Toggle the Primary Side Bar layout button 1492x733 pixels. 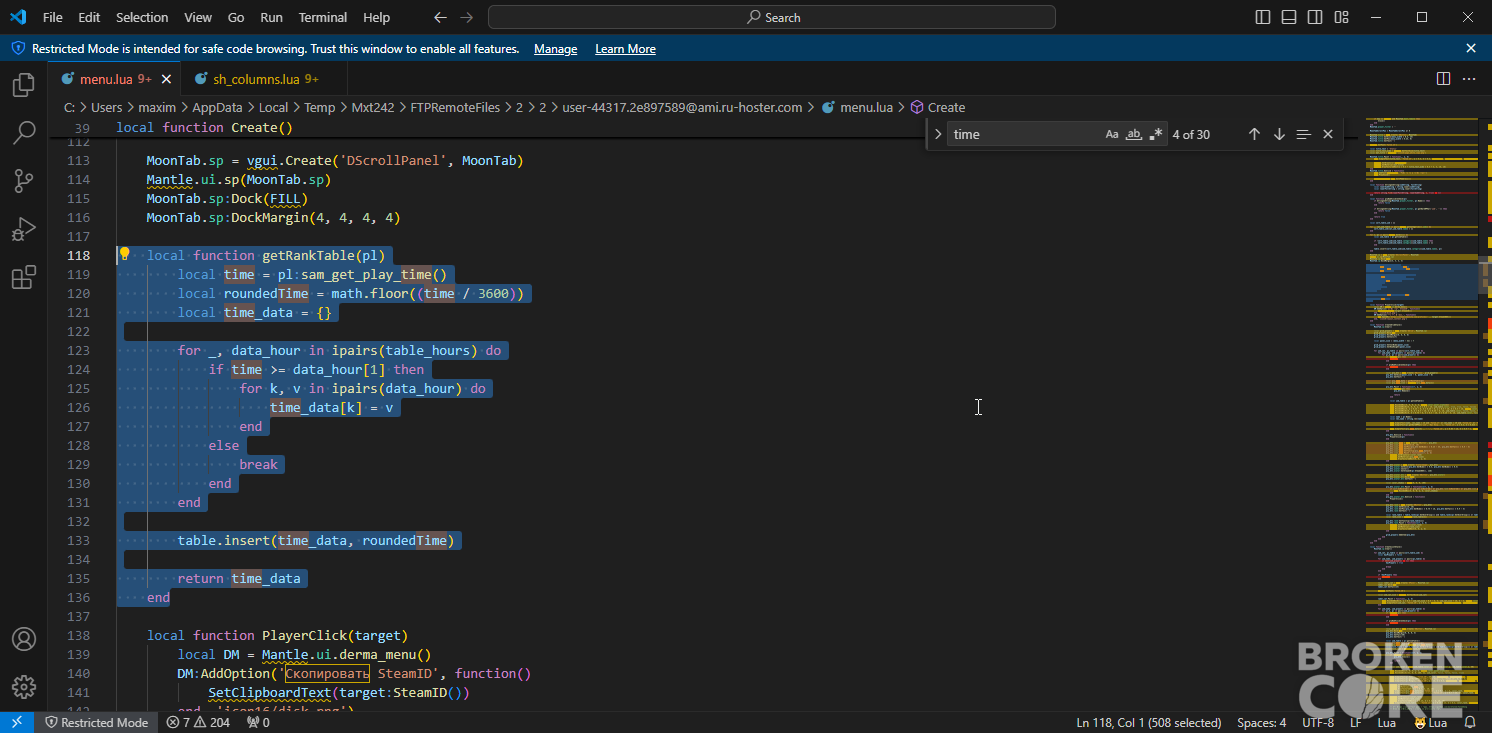tap(1263, 17)
